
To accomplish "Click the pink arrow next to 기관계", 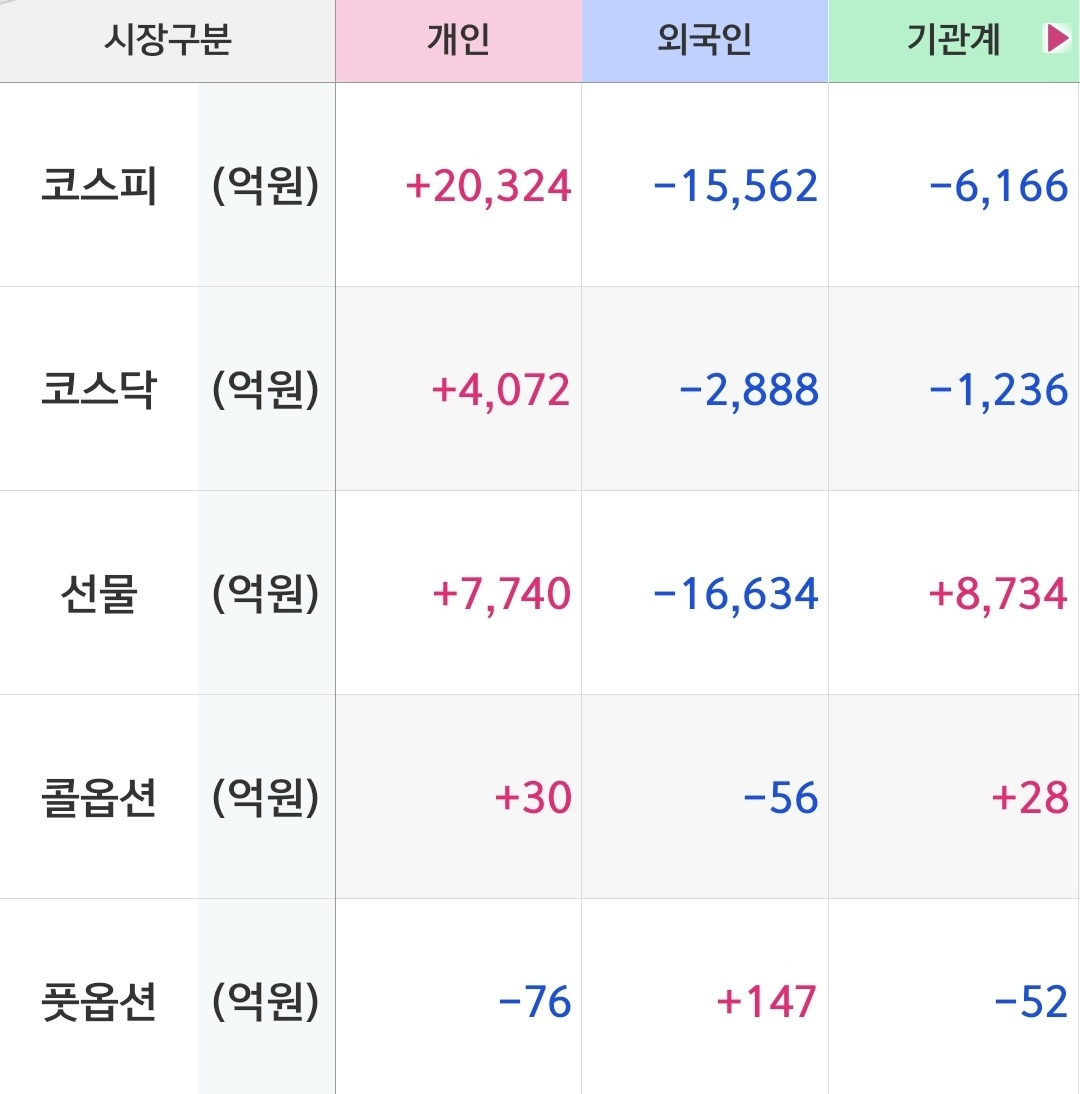I will 1057,38.
